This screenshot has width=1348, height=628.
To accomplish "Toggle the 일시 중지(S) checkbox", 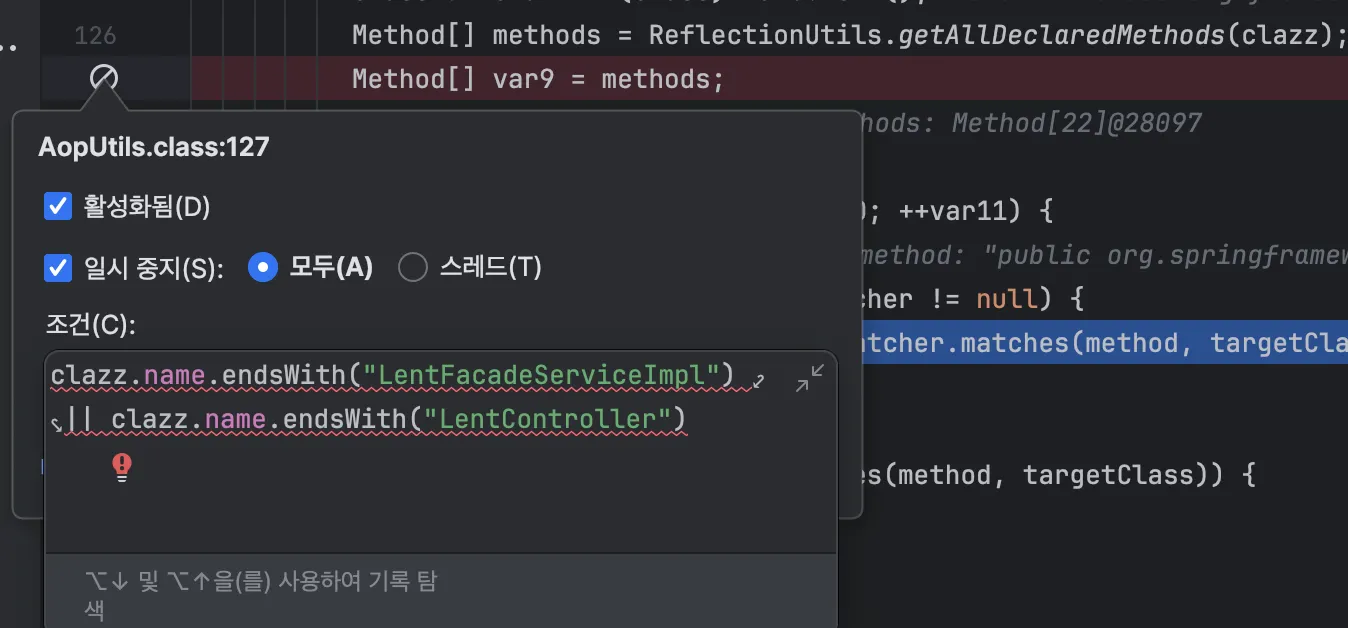I will (58, 267).
